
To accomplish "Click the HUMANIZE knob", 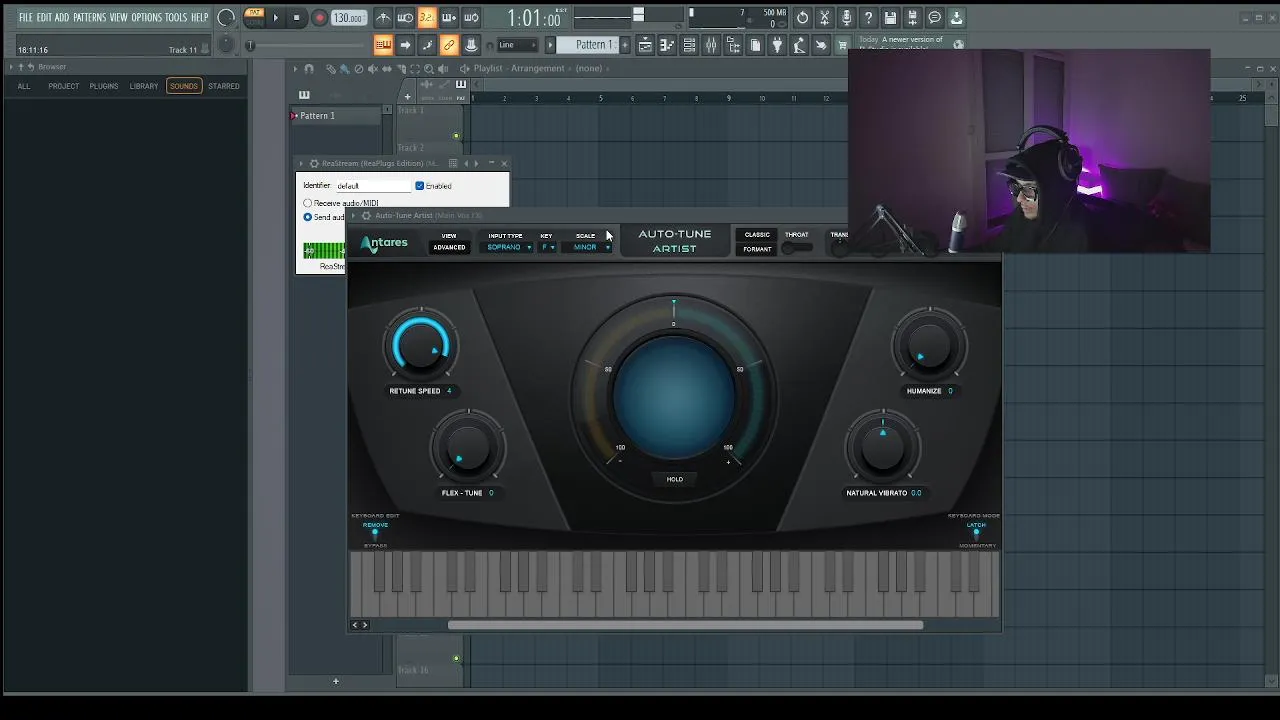I will point(930,346).
